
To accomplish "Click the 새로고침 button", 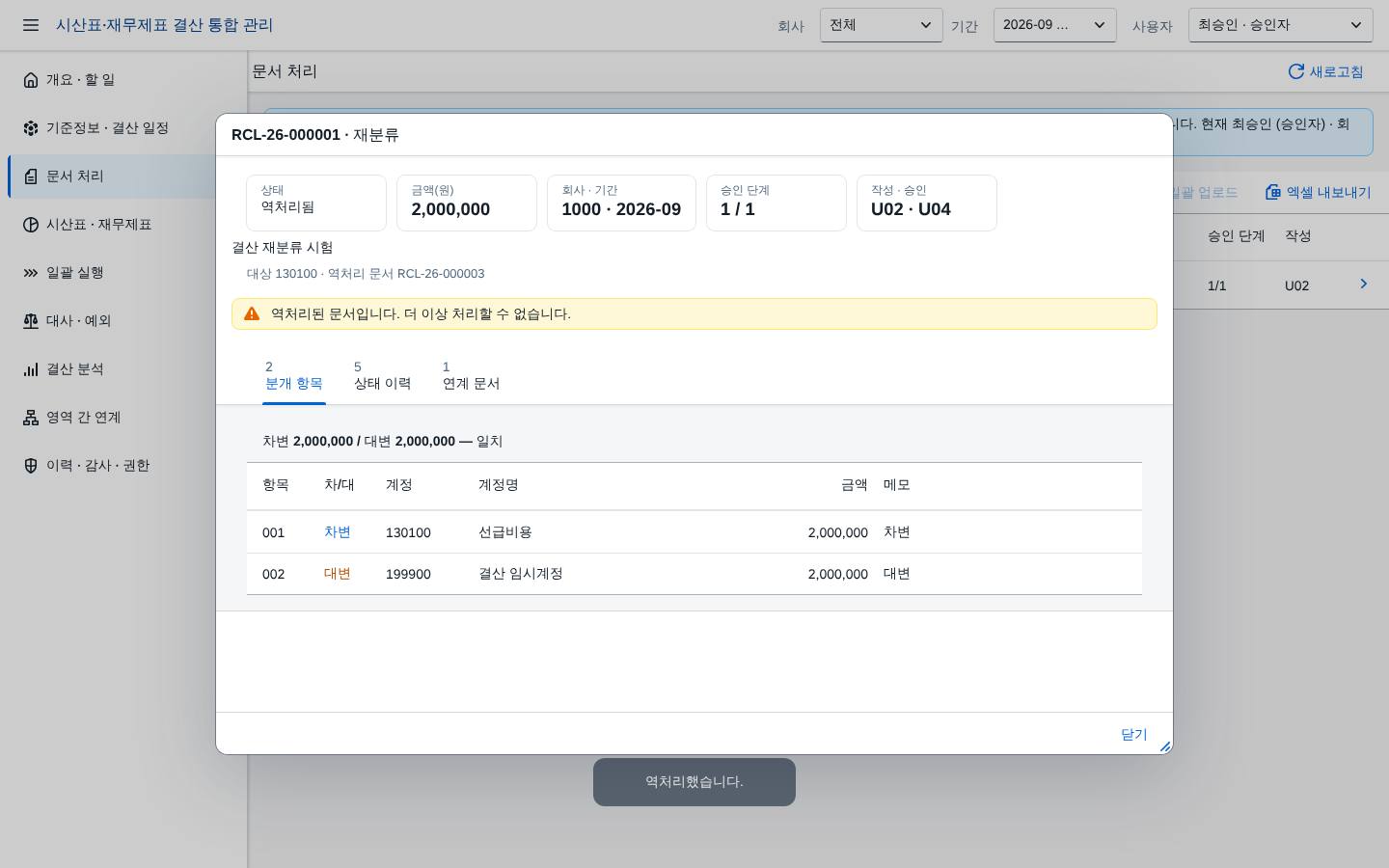I will coord(1325,71).
